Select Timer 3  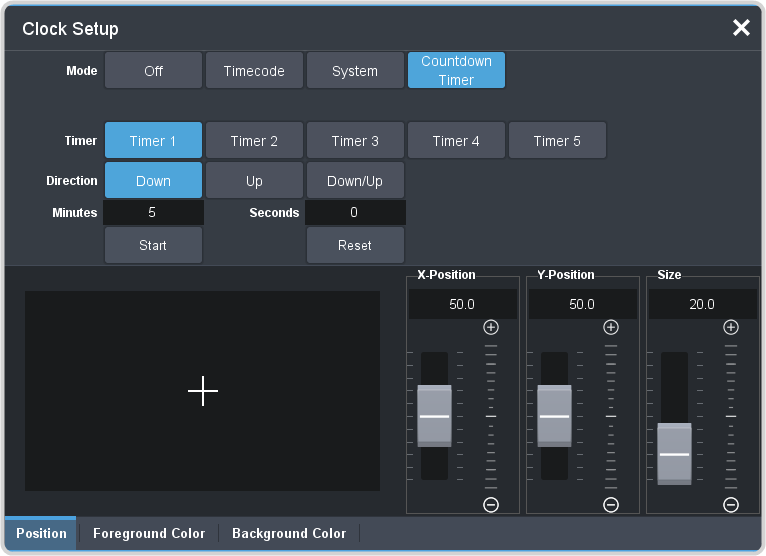pos(355,140)
